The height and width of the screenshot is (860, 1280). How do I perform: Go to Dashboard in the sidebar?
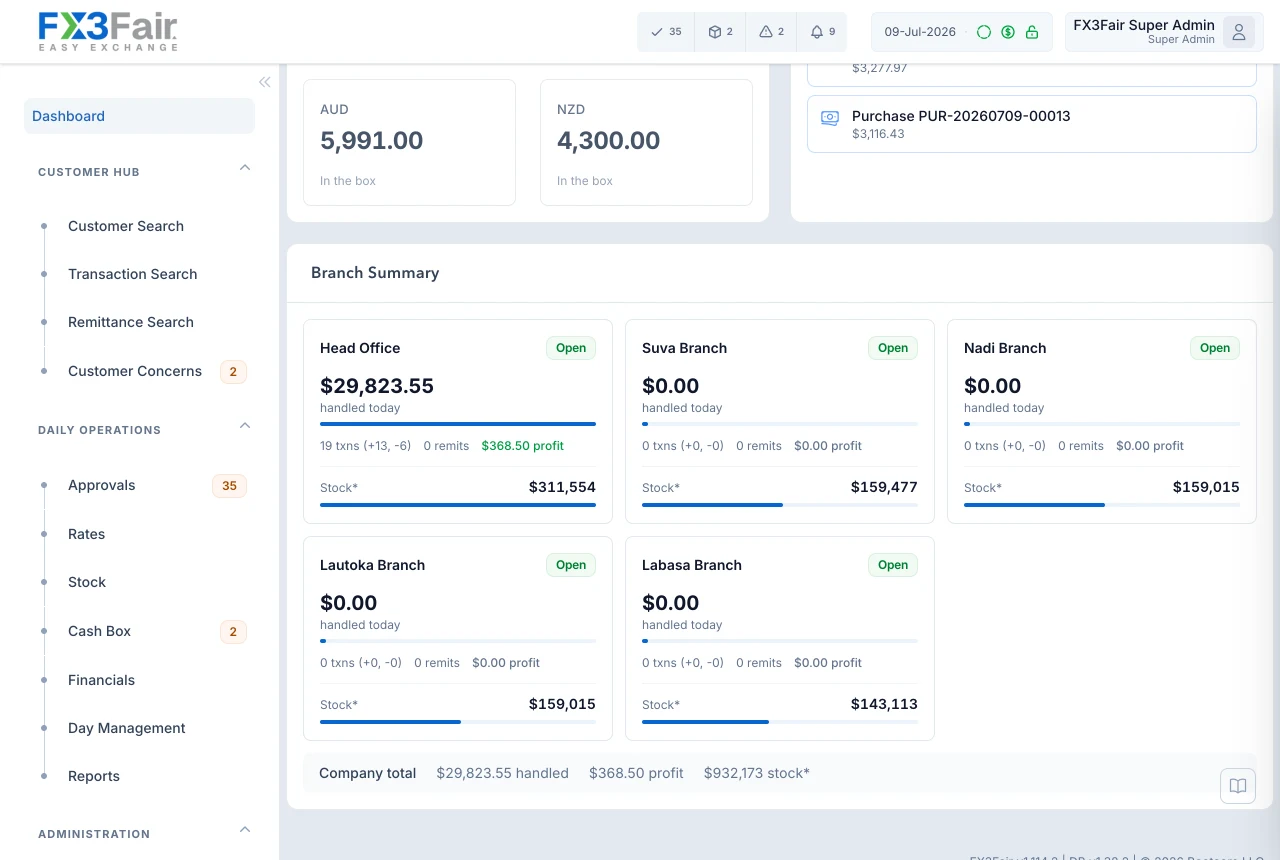pyautogui.click(x=139, y=116)
